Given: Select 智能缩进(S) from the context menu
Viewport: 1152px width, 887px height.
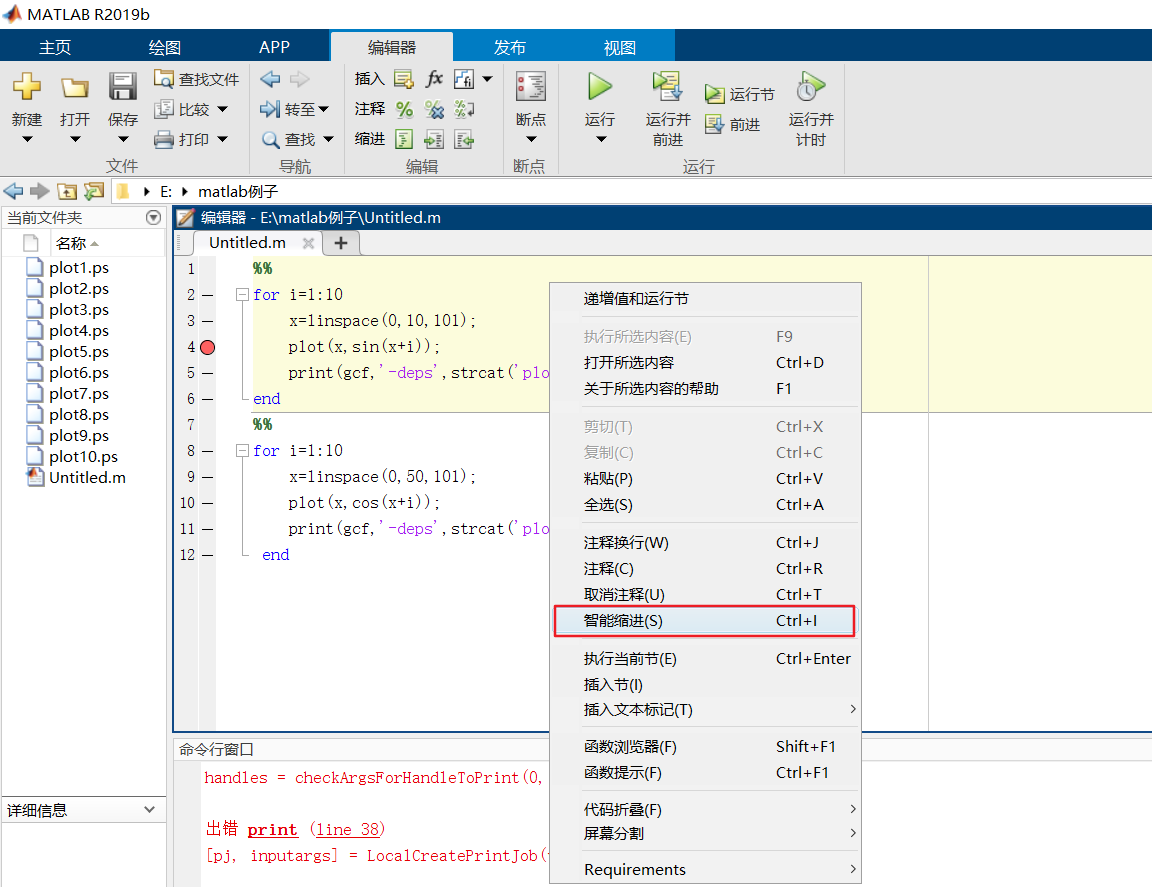Looking at the screenshot, I should [x=705, y=621].
